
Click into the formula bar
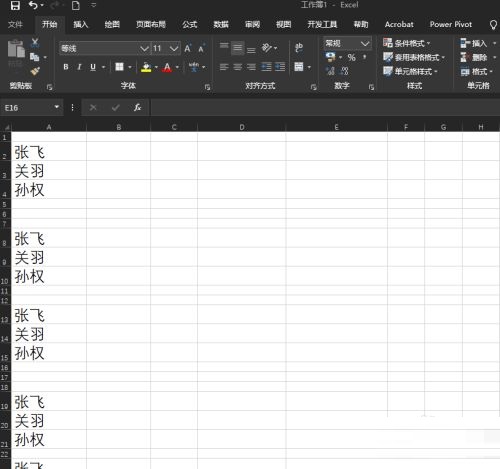coord(325,108)
